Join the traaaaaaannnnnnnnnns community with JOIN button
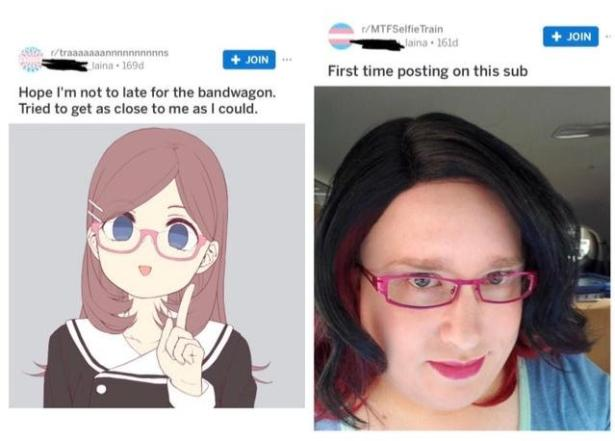Image resolution: width=615 pixels, height=441 pixels. pyautogui.click(x=249, y=60)
